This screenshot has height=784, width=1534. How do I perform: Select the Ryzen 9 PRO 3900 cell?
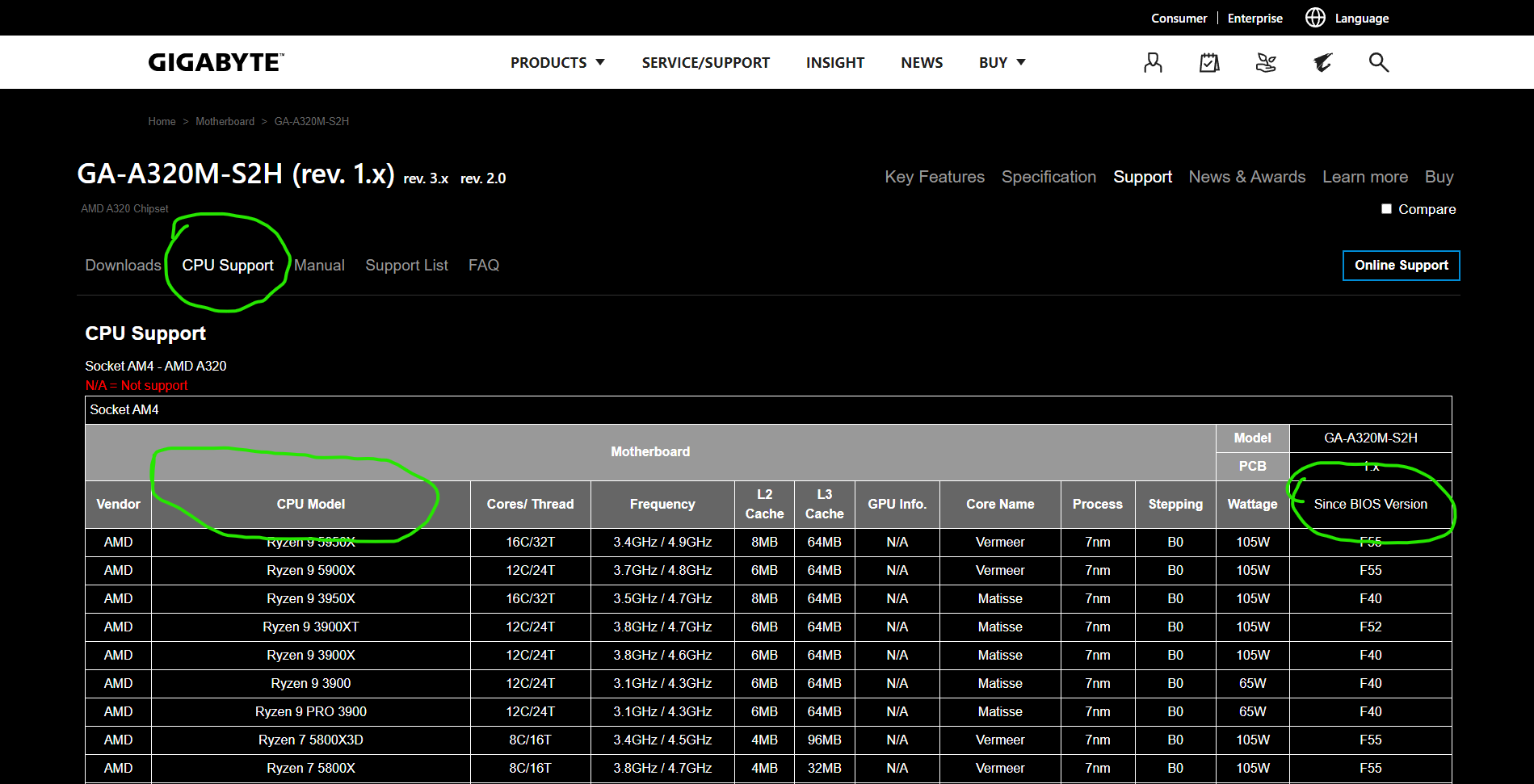(x=311, y=712)
